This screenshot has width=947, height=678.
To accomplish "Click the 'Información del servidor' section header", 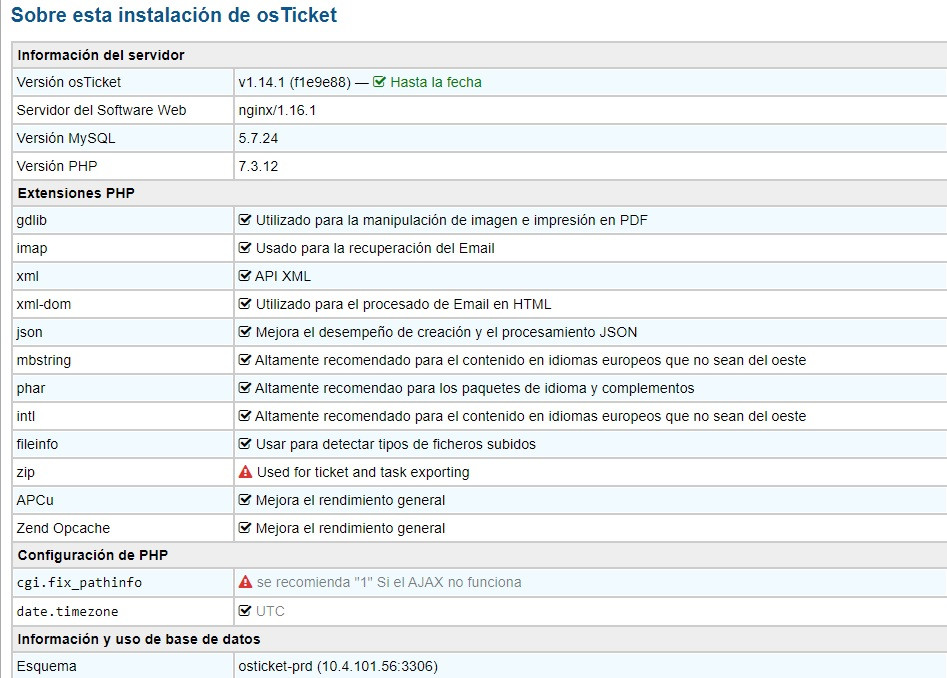I will coord(101,55).
